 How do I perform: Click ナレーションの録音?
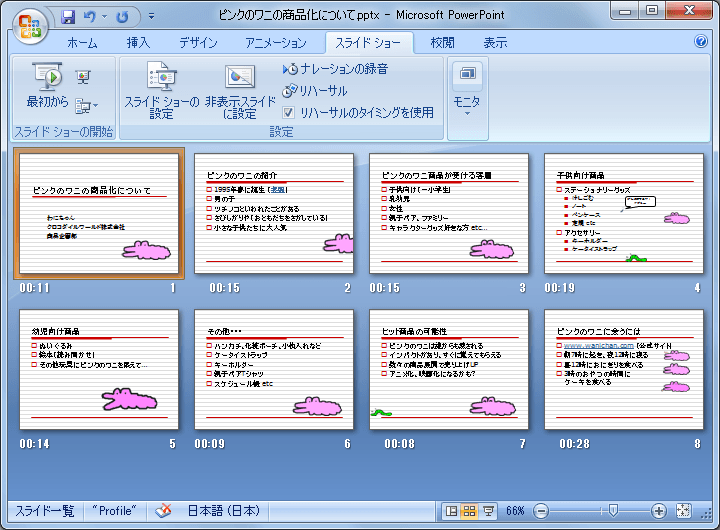335,69
